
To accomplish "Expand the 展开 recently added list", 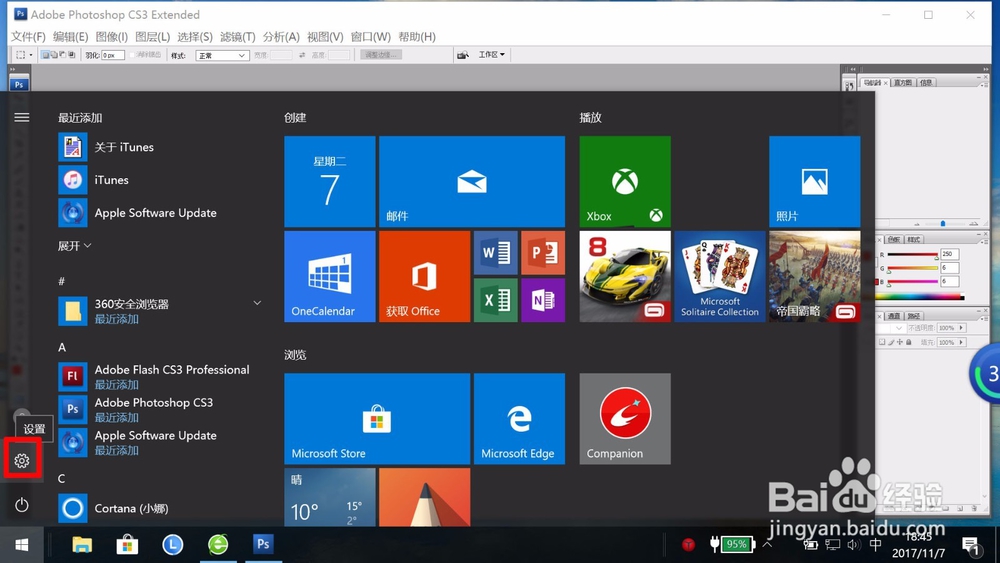I will [x=75, y=246].
